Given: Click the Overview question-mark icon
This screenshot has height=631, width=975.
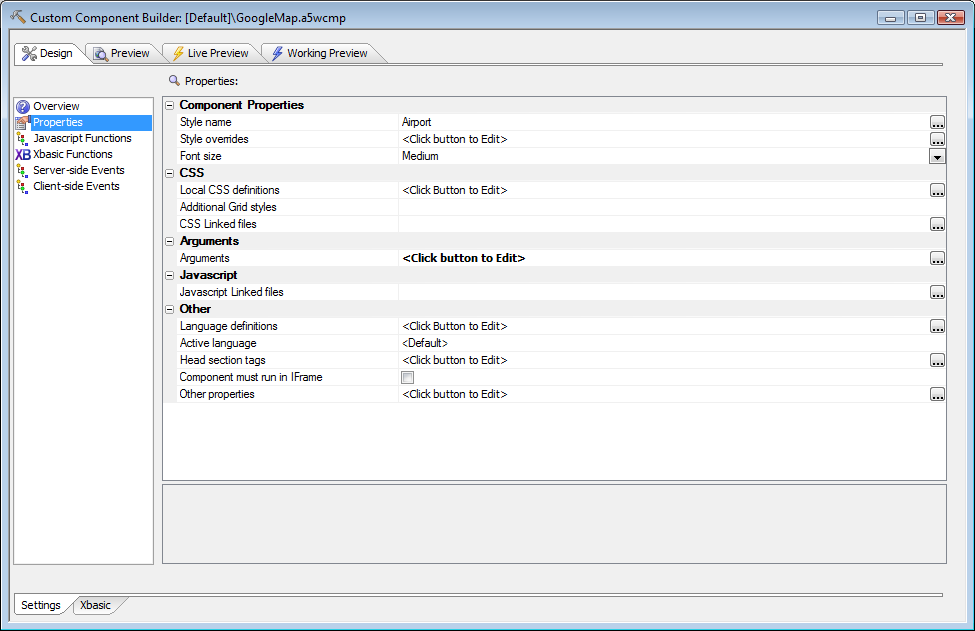Looking at the screenshot, I should pos(23,107).
